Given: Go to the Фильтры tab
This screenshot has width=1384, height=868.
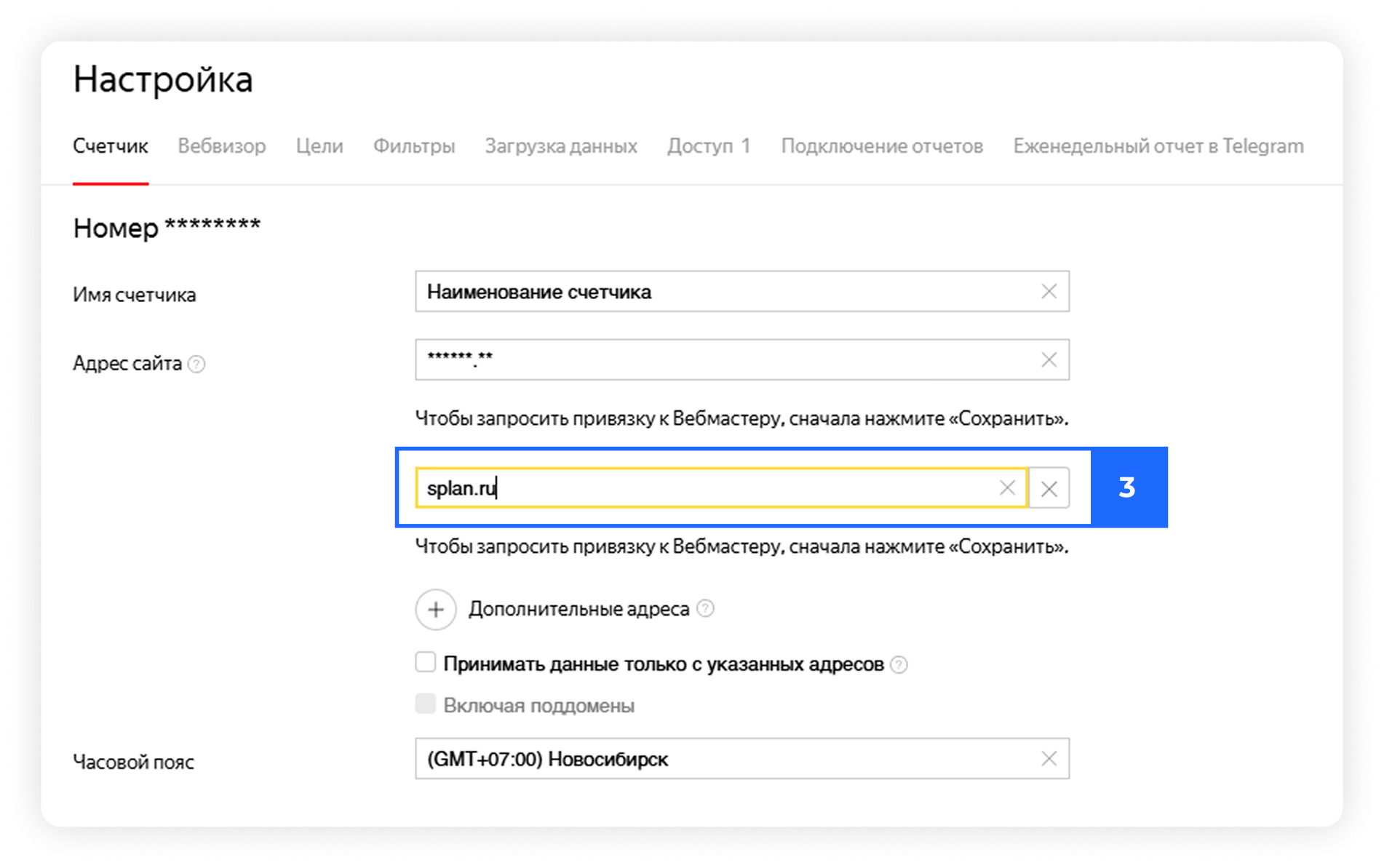Looking at the screenshot, I should [x=414, y=146].
